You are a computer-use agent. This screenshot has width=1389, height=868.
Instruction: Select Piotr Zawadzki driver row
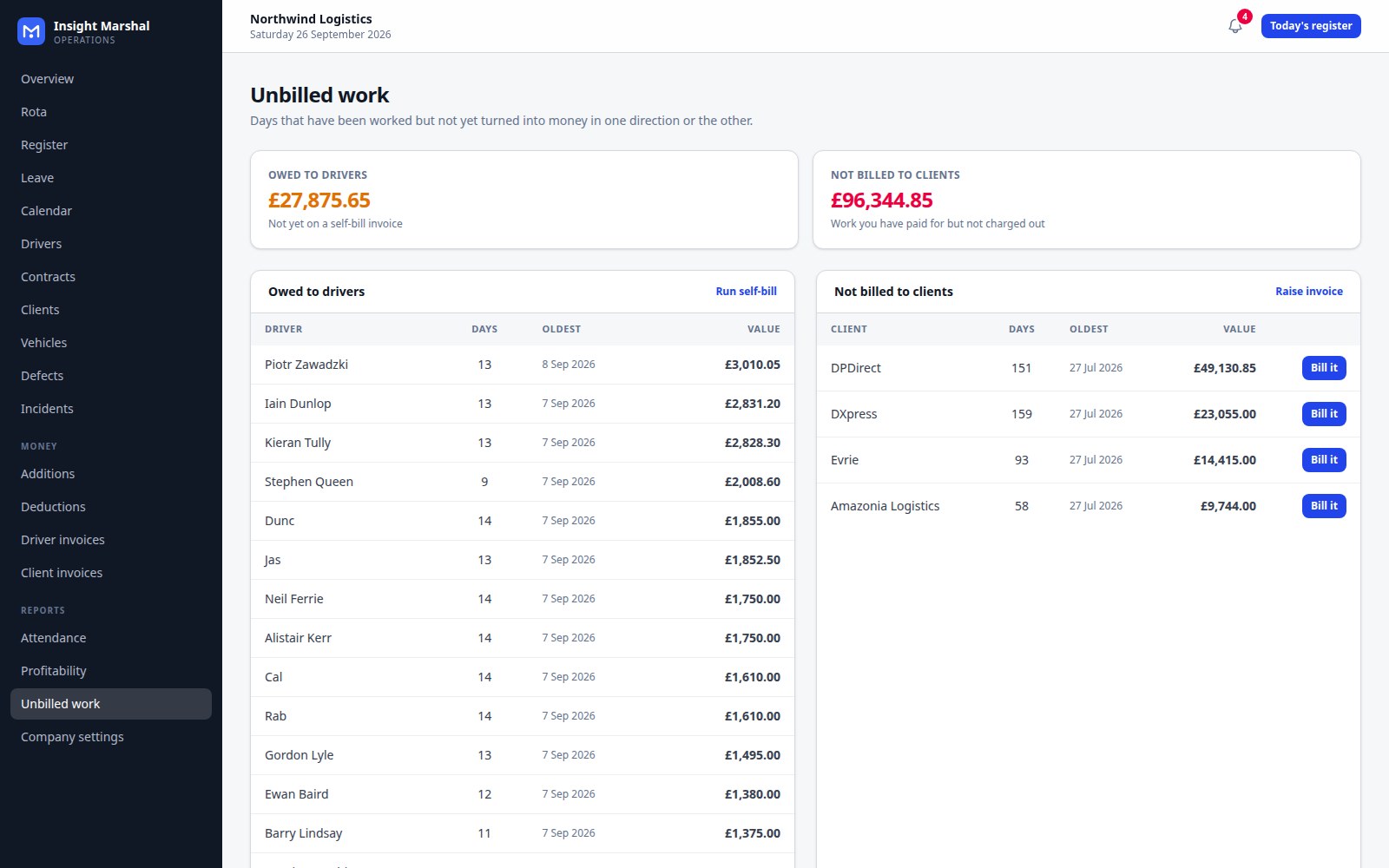523,365
